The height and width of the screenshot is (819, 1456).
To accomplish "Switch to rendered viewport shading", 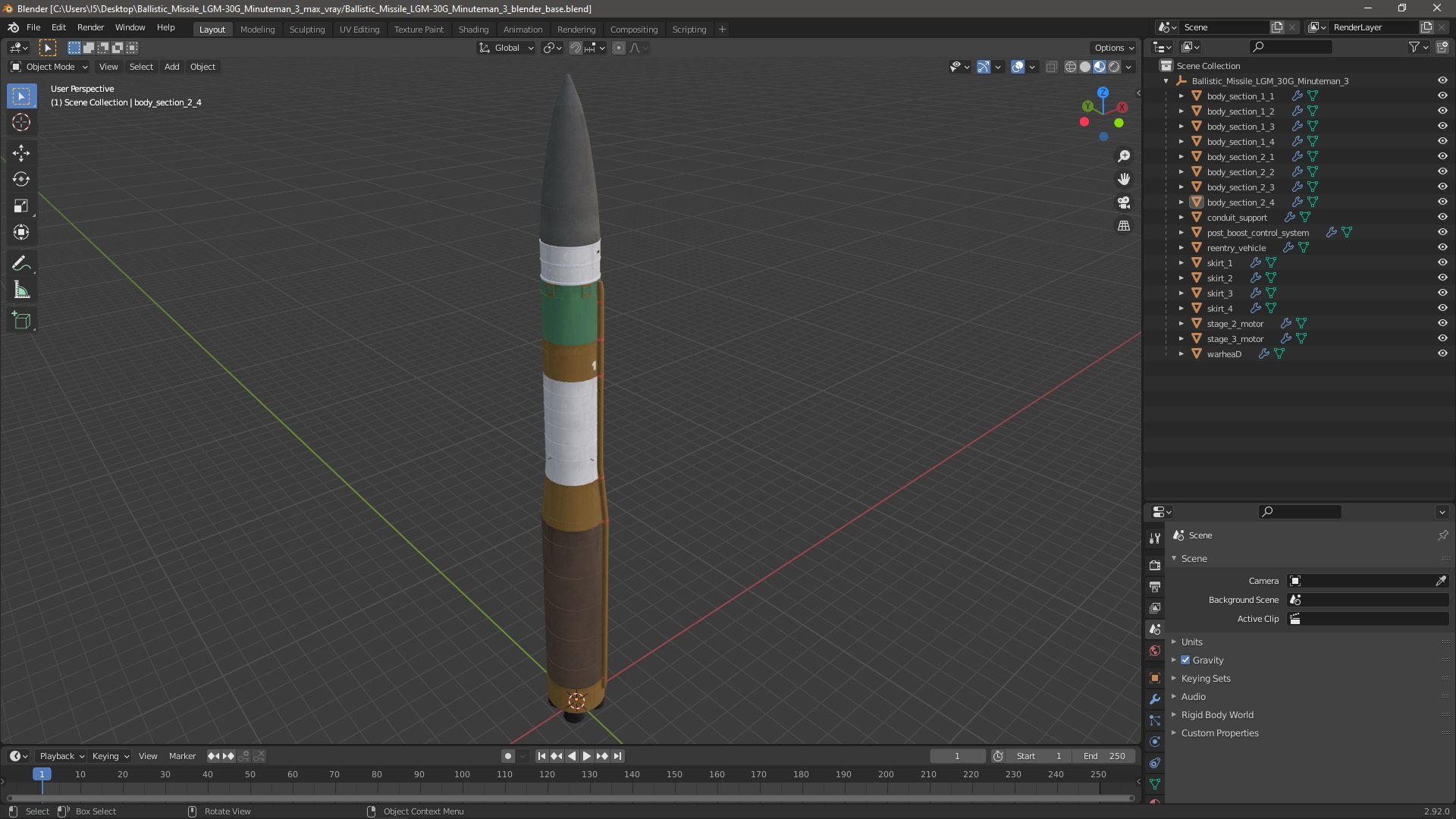I will (x=1114, y=67).
